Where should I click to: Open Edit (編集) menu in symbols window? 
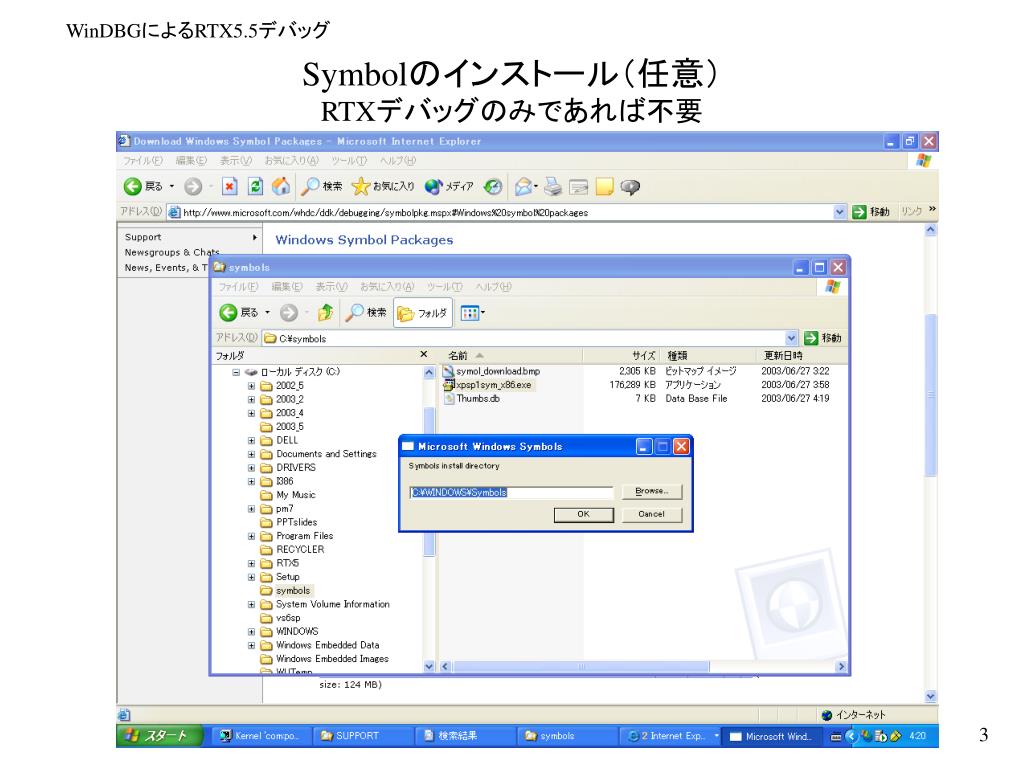(287, 287)
